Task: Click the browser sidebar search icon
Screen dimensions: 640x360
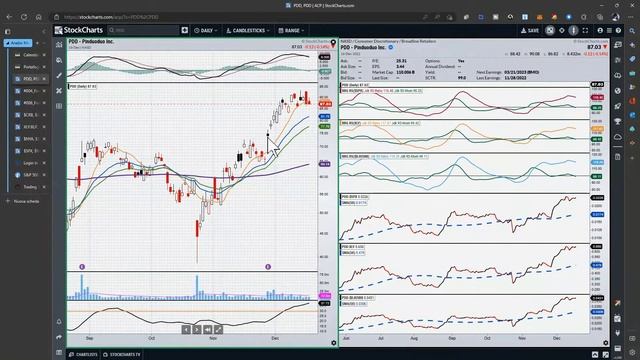Action: (632, 31)
